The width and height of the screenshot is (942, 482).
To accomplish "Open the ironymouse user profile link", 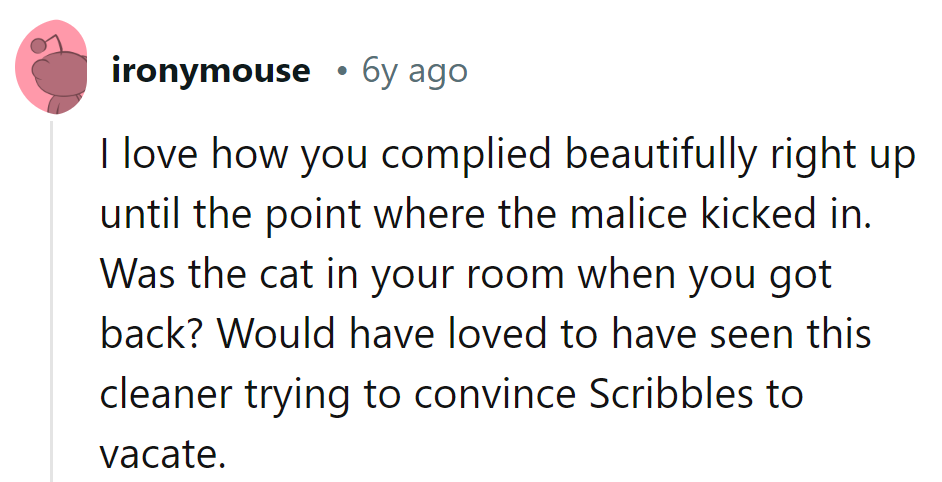I will [x=211, y=71].
